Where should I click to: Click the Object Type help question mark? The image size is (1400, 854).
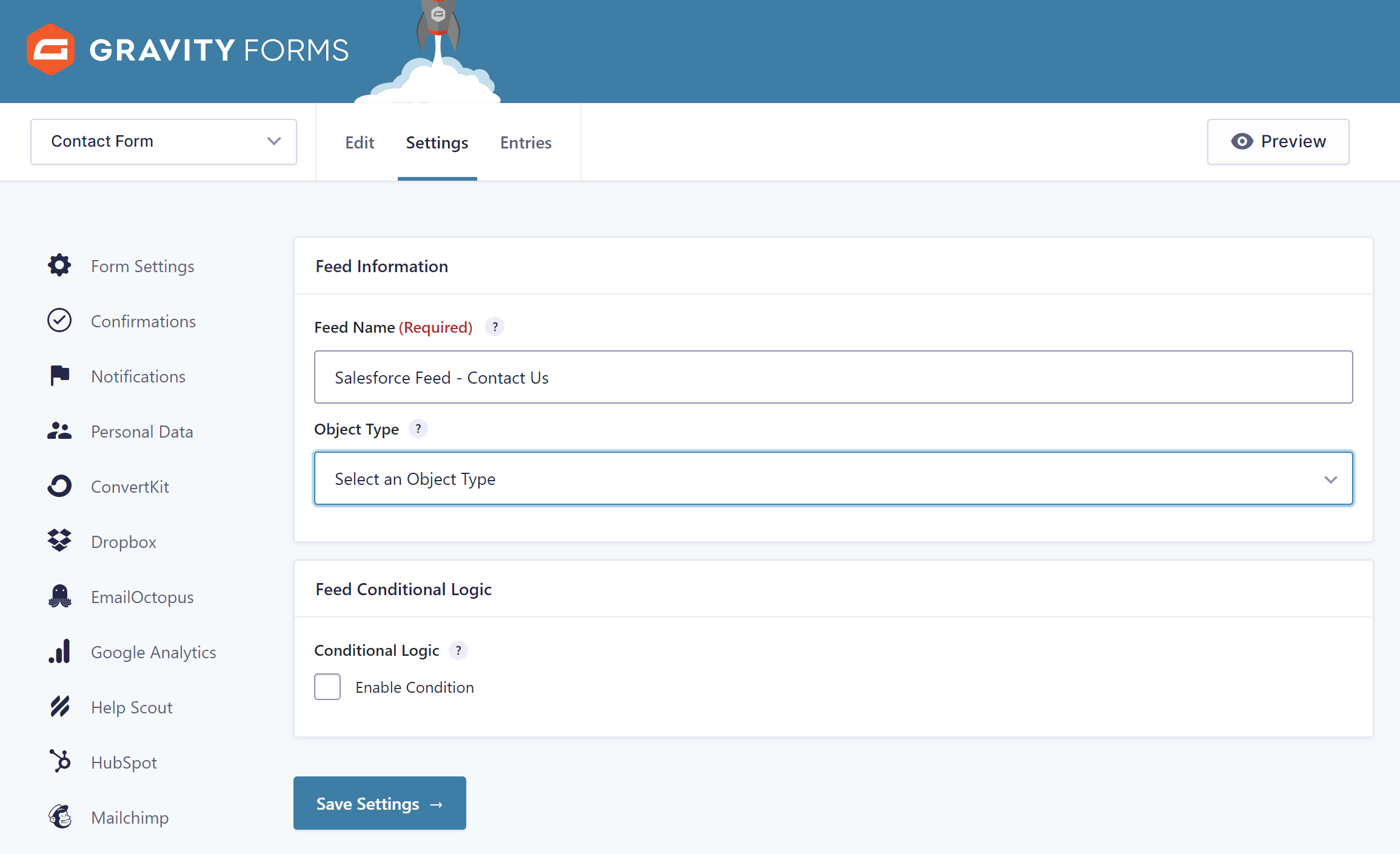click(x=420, y=429)
